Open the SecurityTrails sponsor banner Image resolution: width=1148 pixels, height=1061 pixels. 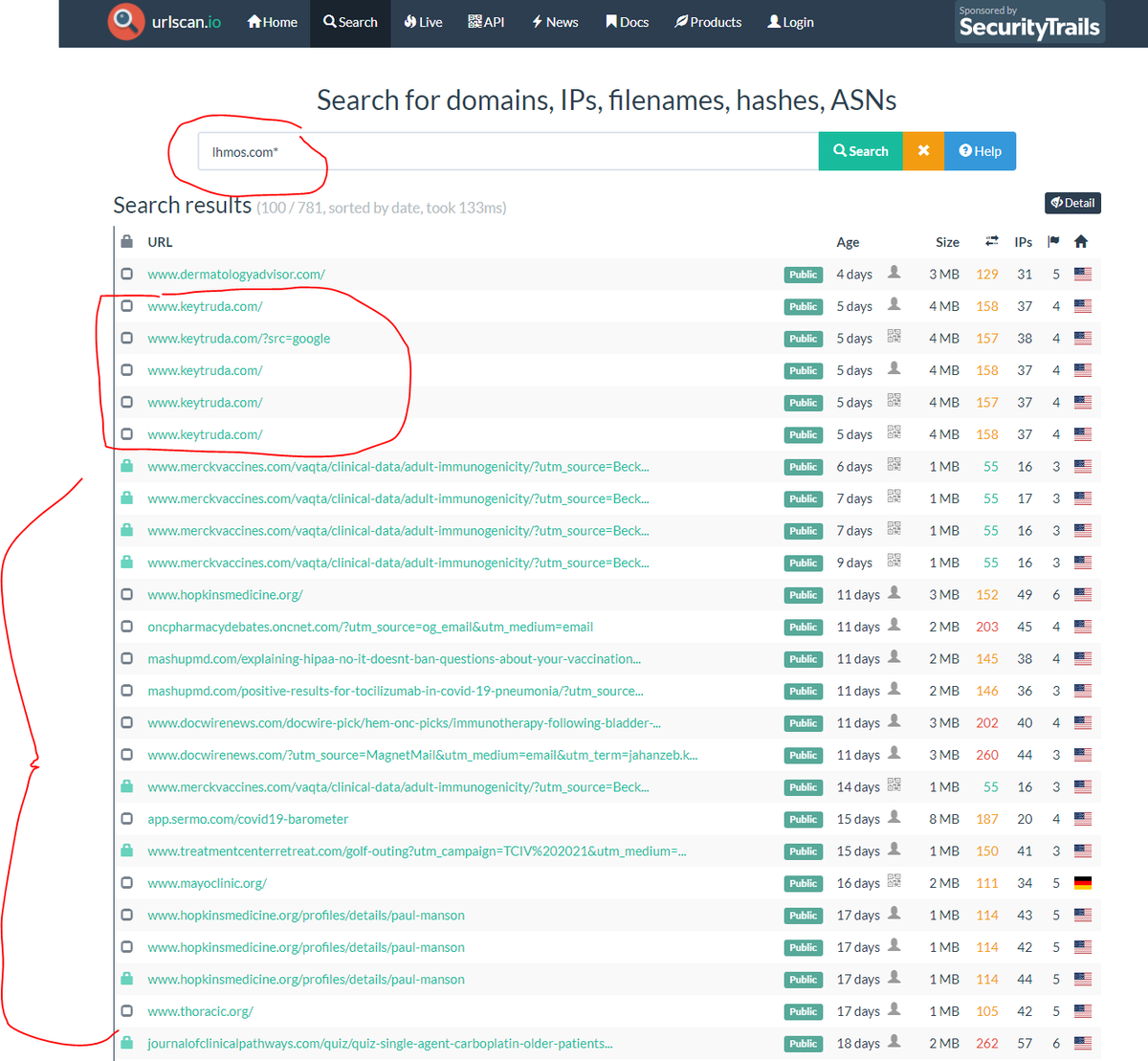coord(1029,22)
